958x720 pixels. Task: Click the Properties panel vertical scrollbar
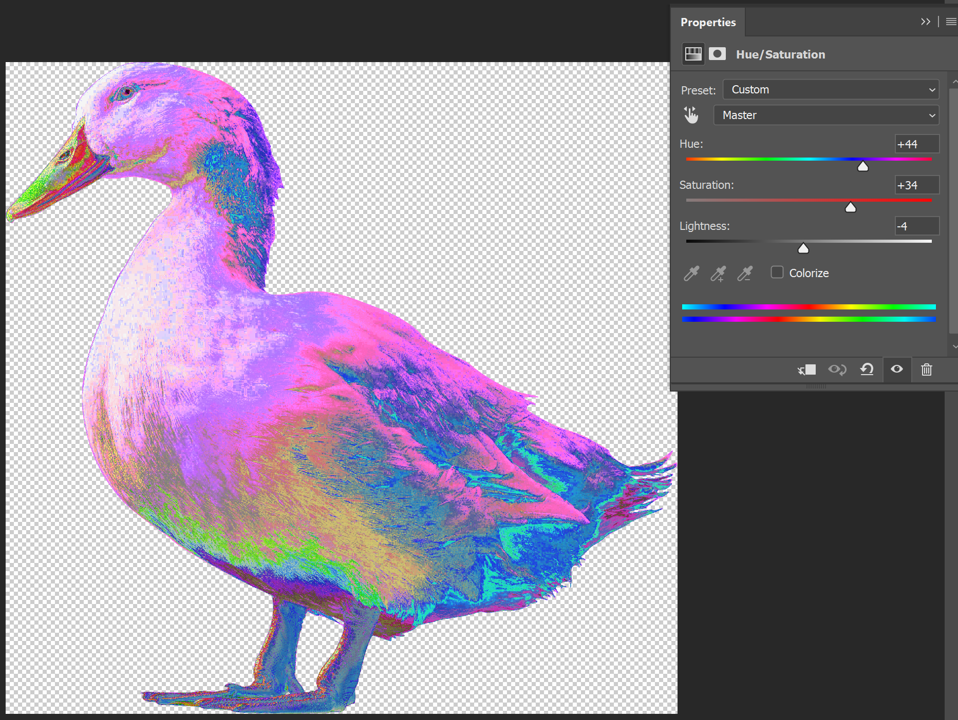pos(953,211)
